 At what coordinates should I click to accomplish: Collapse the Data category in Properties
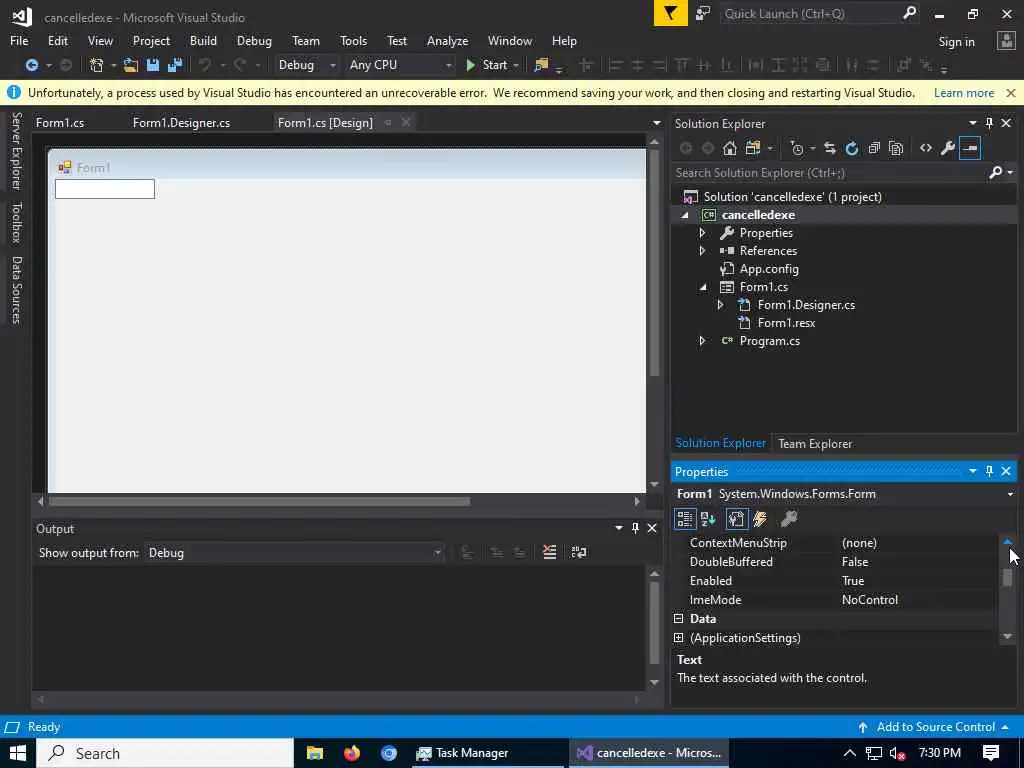tap(679, 618)
